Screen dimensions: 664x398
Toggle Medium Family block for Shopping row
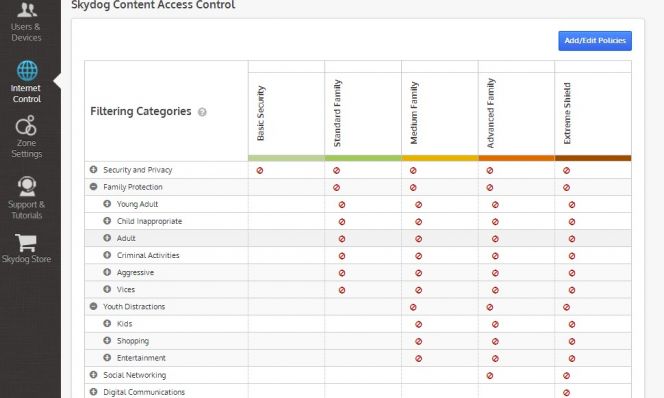click(418, 342)
